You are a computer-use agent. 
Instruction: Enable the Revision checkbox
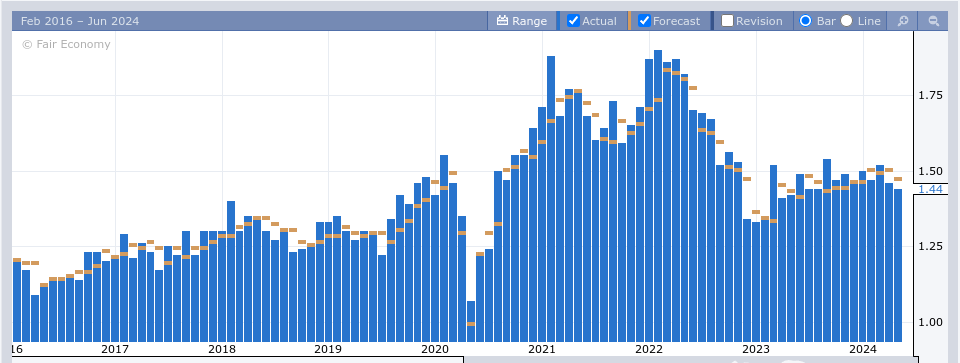[x=727, y=21]
